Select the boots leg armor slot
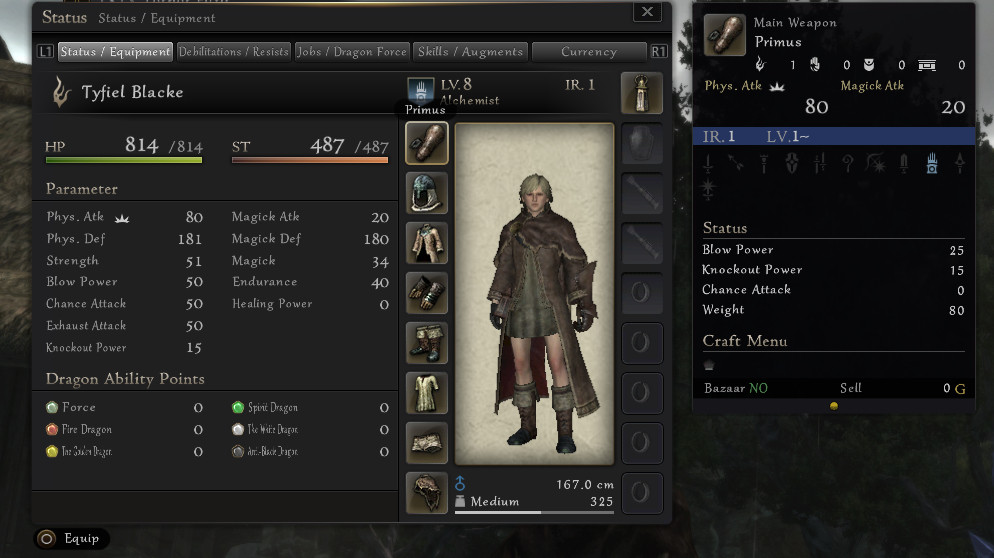 (x=427, y=343)
